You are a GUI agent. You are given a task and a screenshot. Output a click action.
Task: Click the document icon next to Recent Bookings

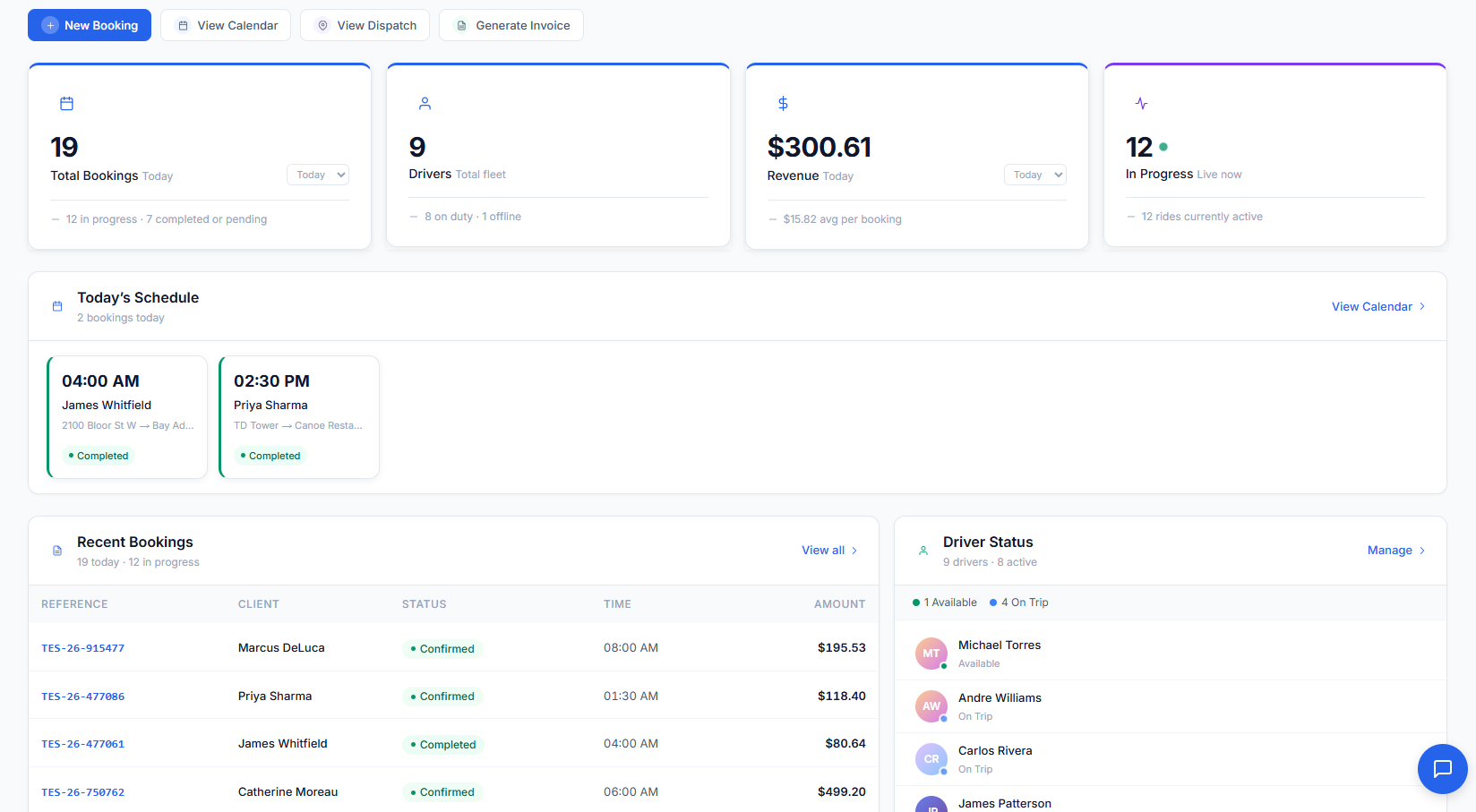(56, 551)
